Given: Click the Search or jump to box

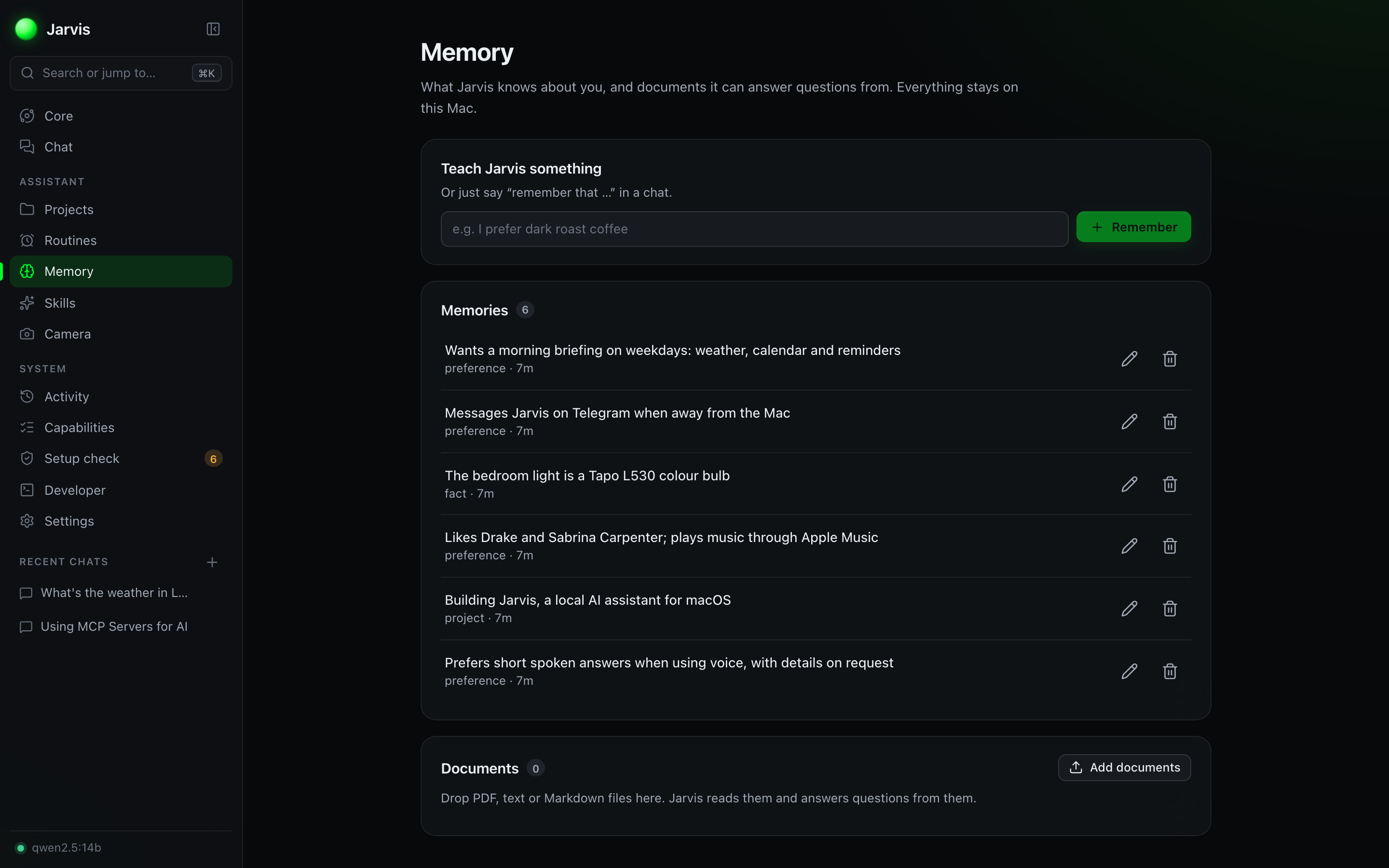Looking at the screenshot, I should click(x=121, y=73).
